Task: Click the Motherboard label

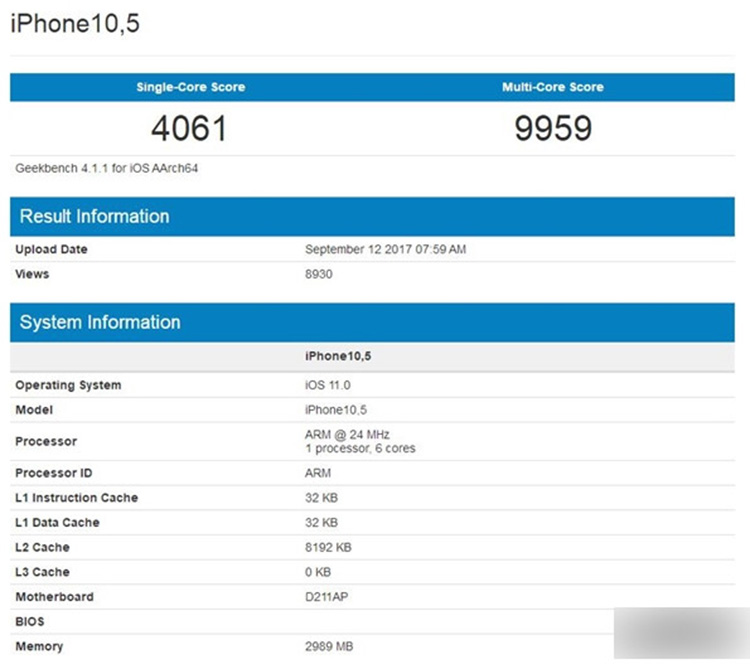Action: click(x=55, y=597)
